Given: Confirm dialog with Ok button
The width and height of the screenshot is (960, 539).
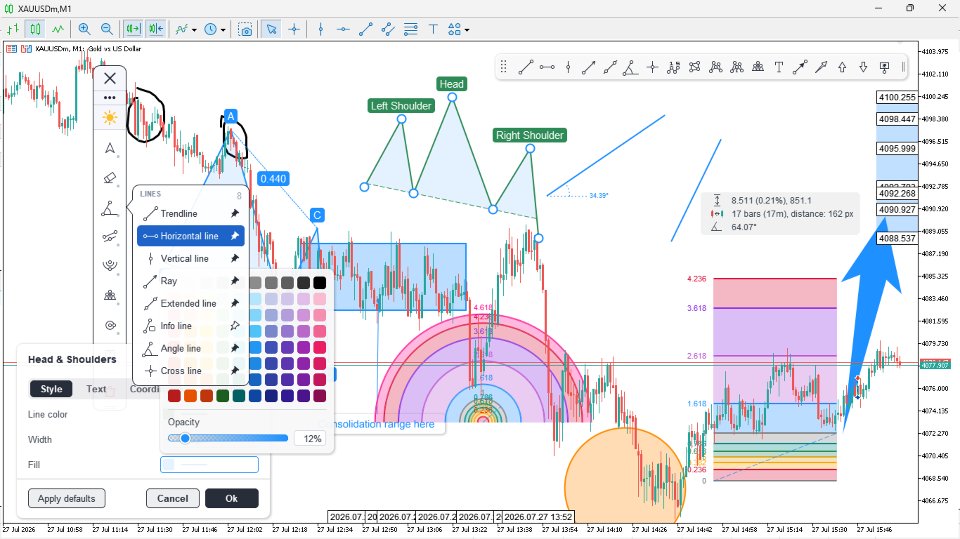Looking at the screenshot, I should pos(231,499).
